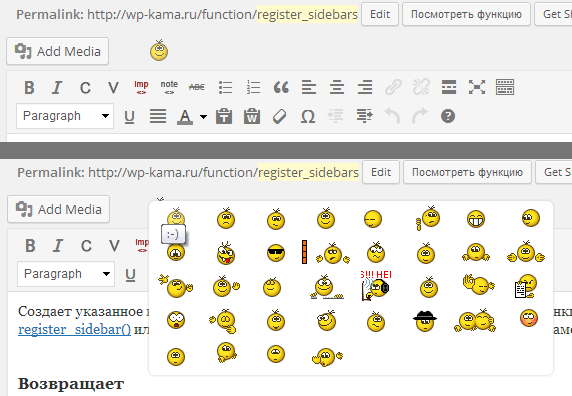Viewport: 572px width, 396px height.
Task: Click Paste as text clipboard icon
Action: pyautogui.click(x=224, y=116)
